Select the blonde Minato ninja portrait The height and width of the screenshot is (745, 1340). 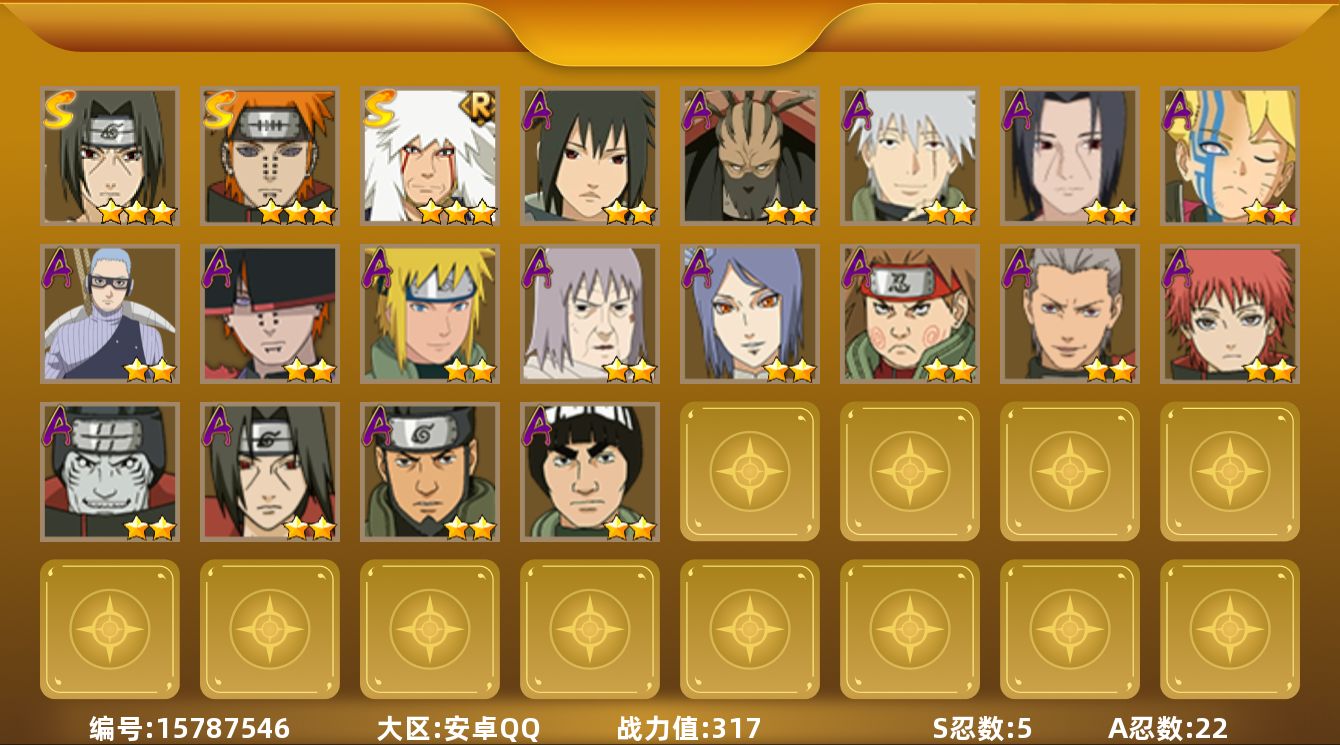(x=430, y=314)
